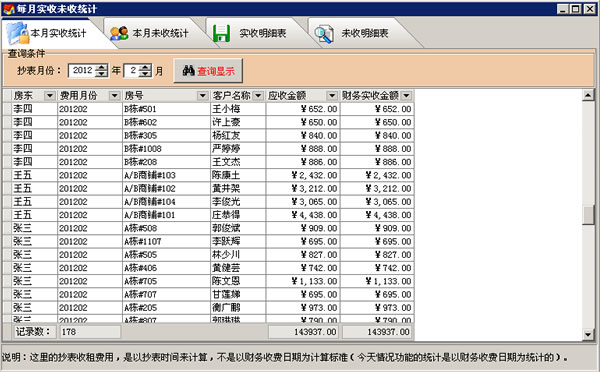Screen dimensions: 600x372
Task: Open the 费用月份 column filter dropdown
Action: point(114,95)
